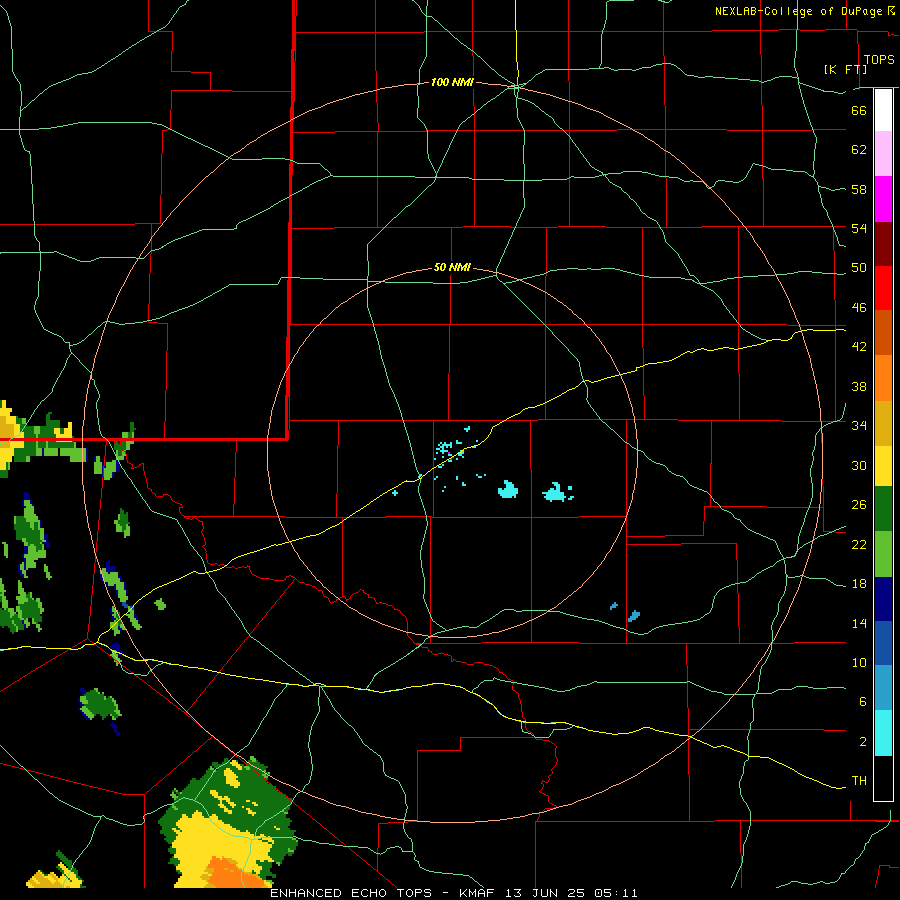Click the yellow legend swatch
The height and width of the screenshot is (900, 900).
point(883,466)
